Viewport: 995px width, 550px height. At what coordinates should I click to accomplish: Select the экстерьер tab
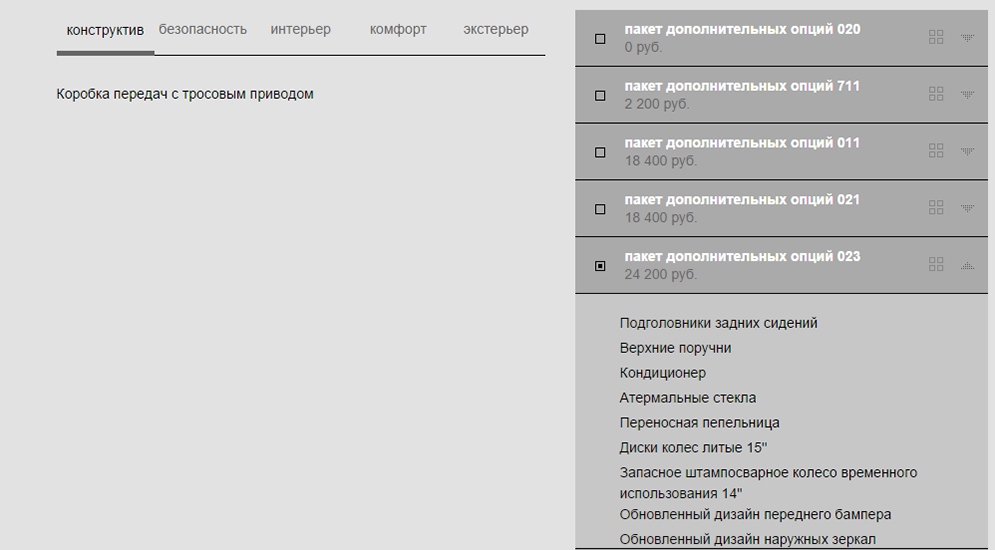coord(496,29)
